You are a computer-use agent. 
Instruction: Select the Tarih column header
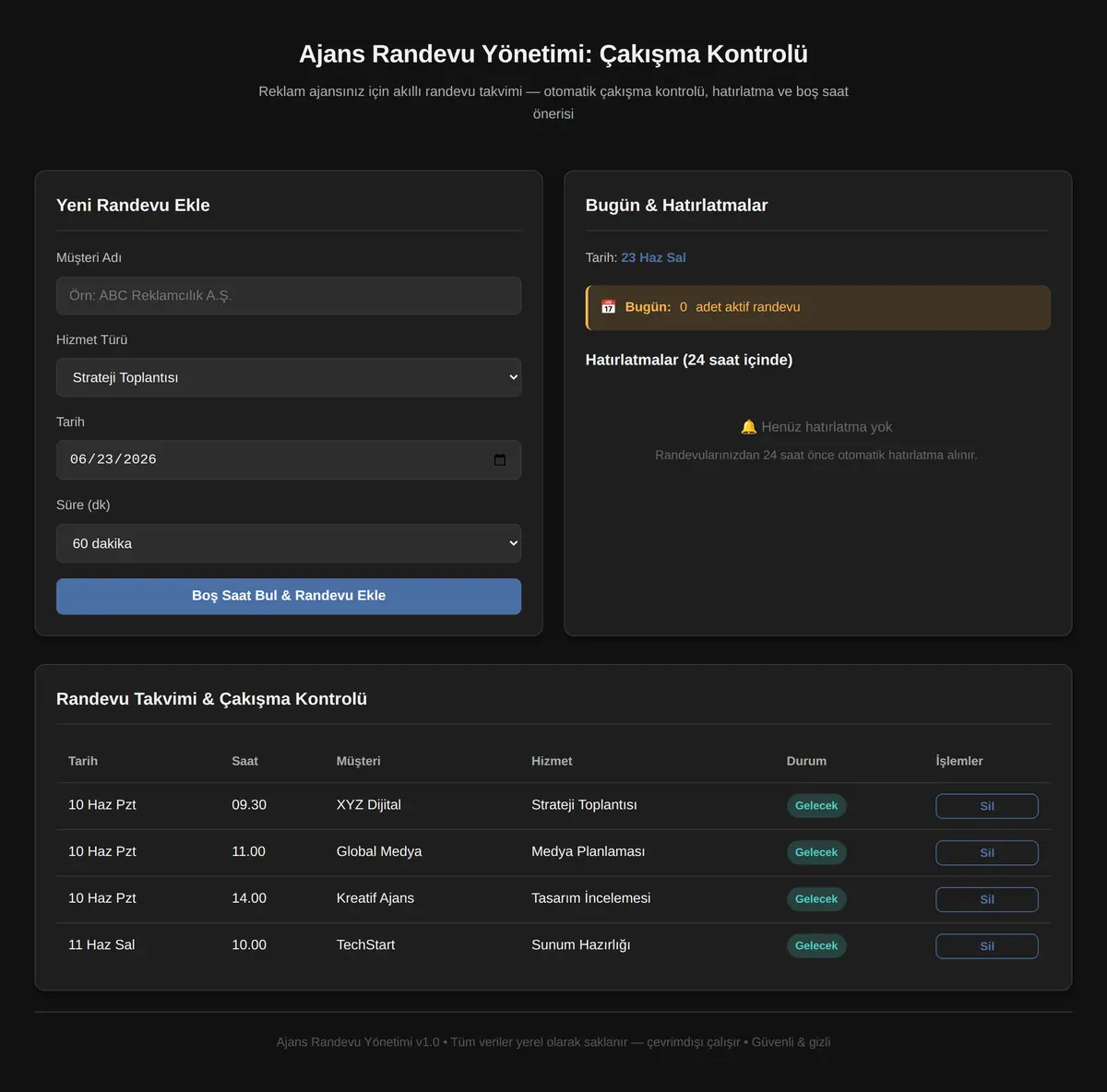(x=83, y=761)
